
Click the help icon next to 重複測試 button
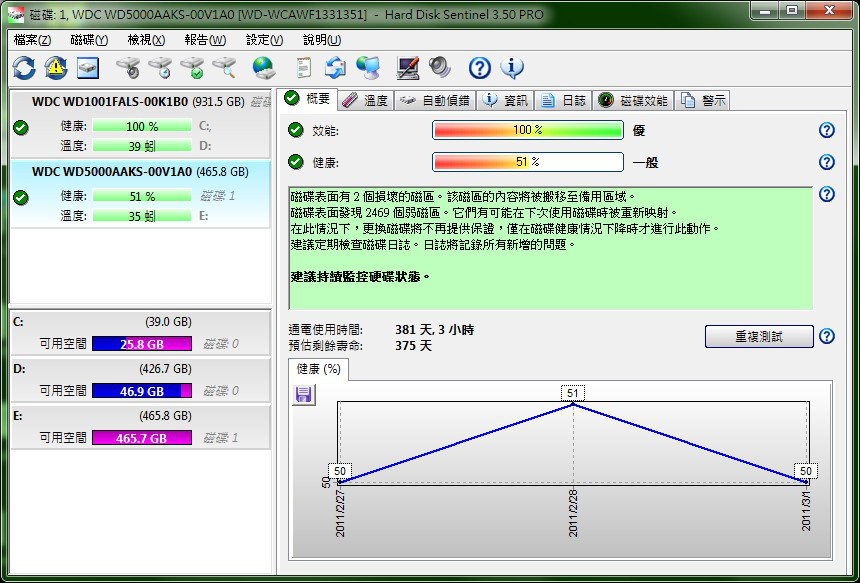pyautogui.click(x=827, y=336)
